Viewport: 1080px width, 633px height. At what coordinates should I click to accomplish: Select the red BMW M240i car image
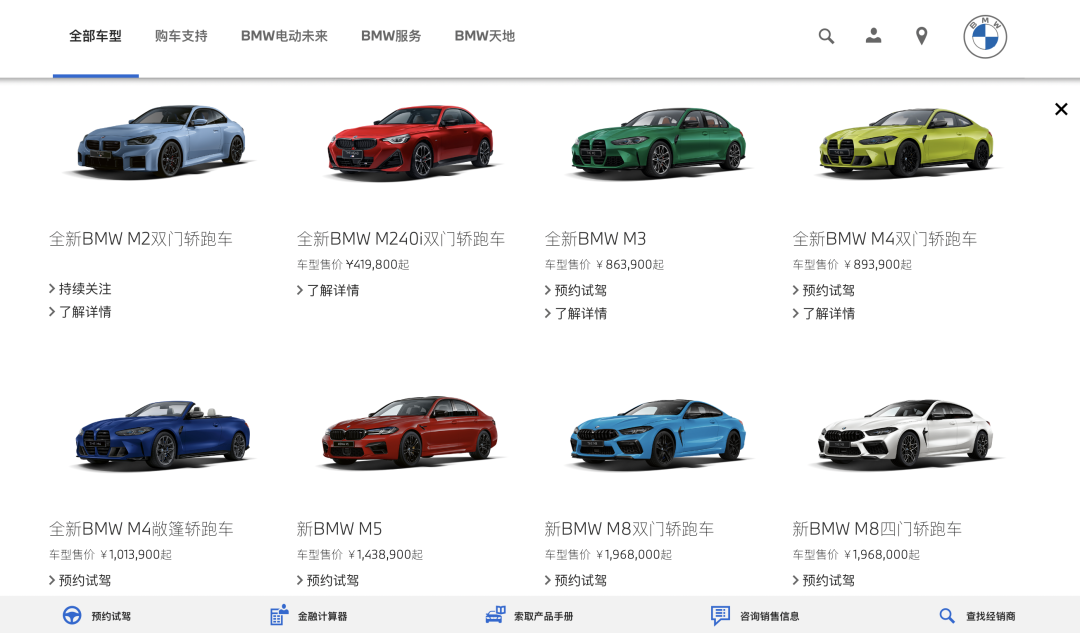411,141
